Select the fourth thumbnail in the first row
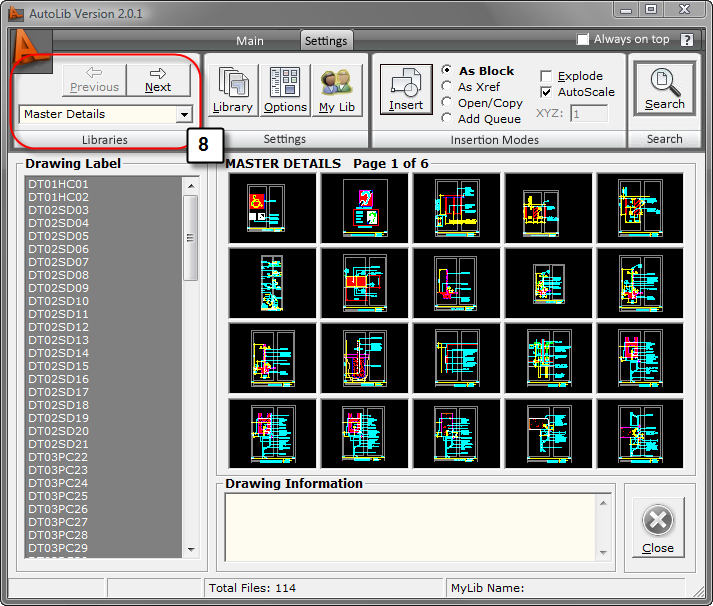This screenshot has width=713, height=606. [548, 208]
